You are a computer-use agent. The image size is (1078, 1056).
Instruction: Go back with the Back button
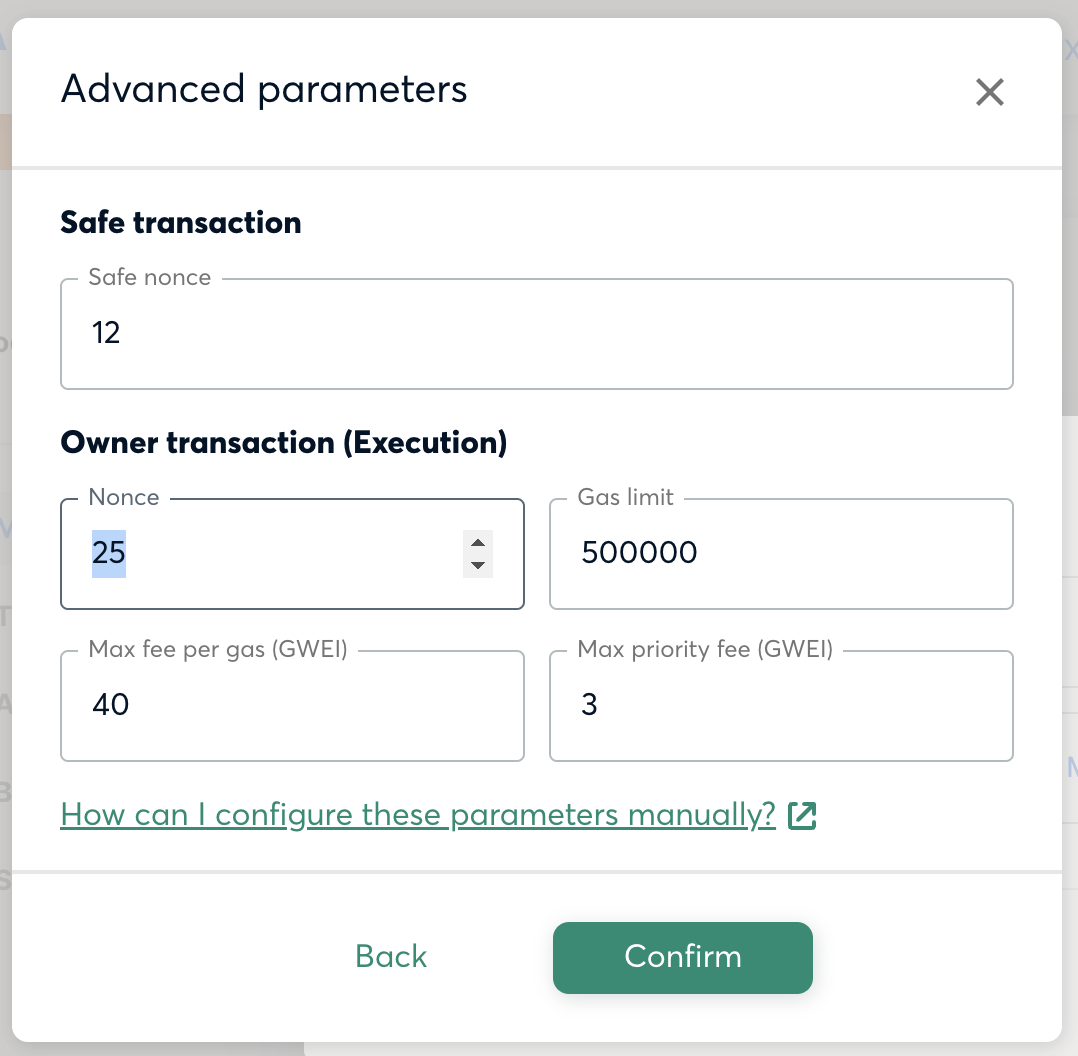tap(390, 957)
